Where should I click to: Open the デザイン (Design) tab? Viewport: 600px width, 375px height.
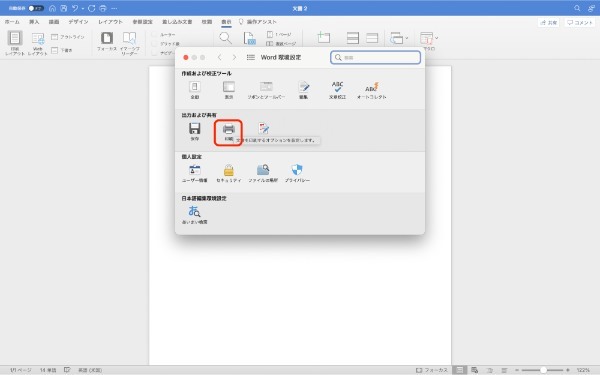[78, 22]
